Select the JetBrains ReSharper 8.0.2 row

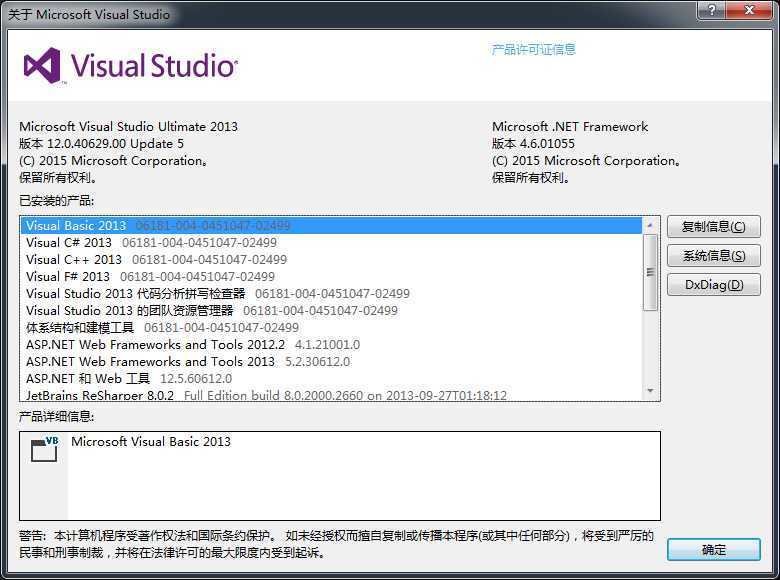(331, 394)
